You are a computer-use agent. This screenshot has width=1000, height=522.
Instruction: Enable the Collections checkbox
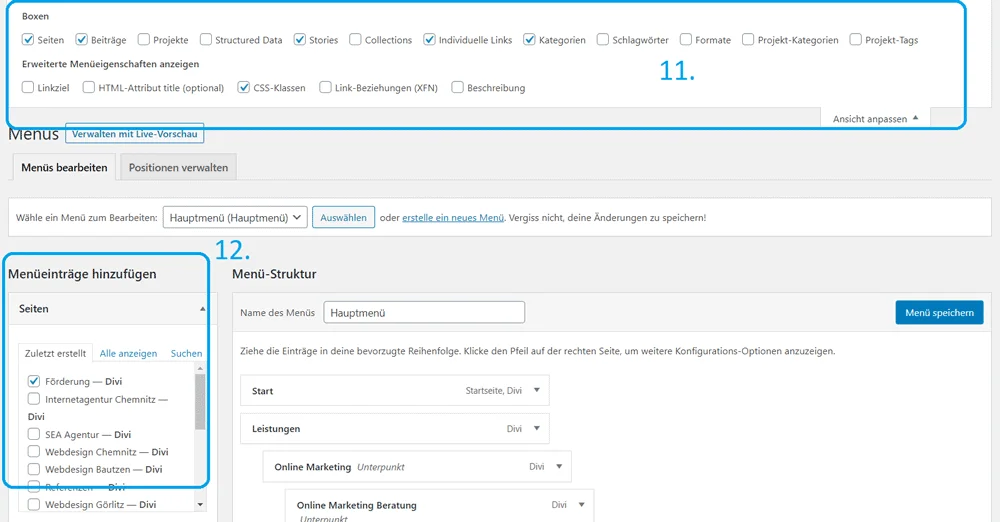click(x=355, y=40)
